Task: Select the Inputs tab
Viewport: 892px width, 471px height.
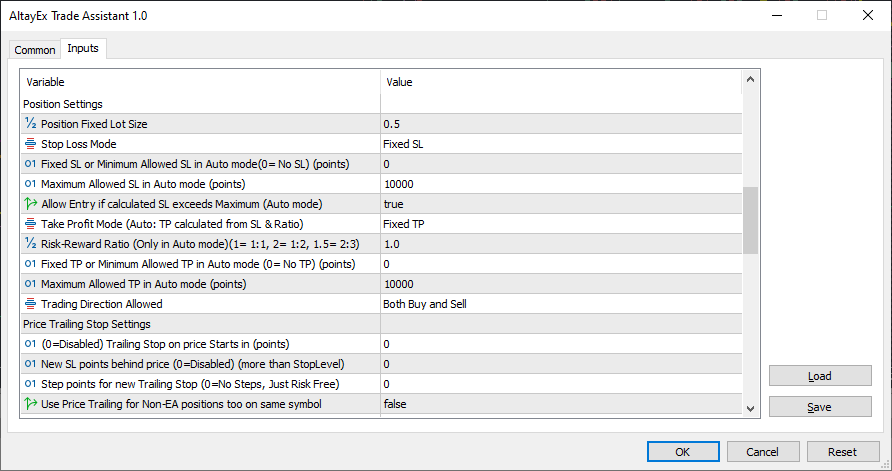Action: [83, 48]
